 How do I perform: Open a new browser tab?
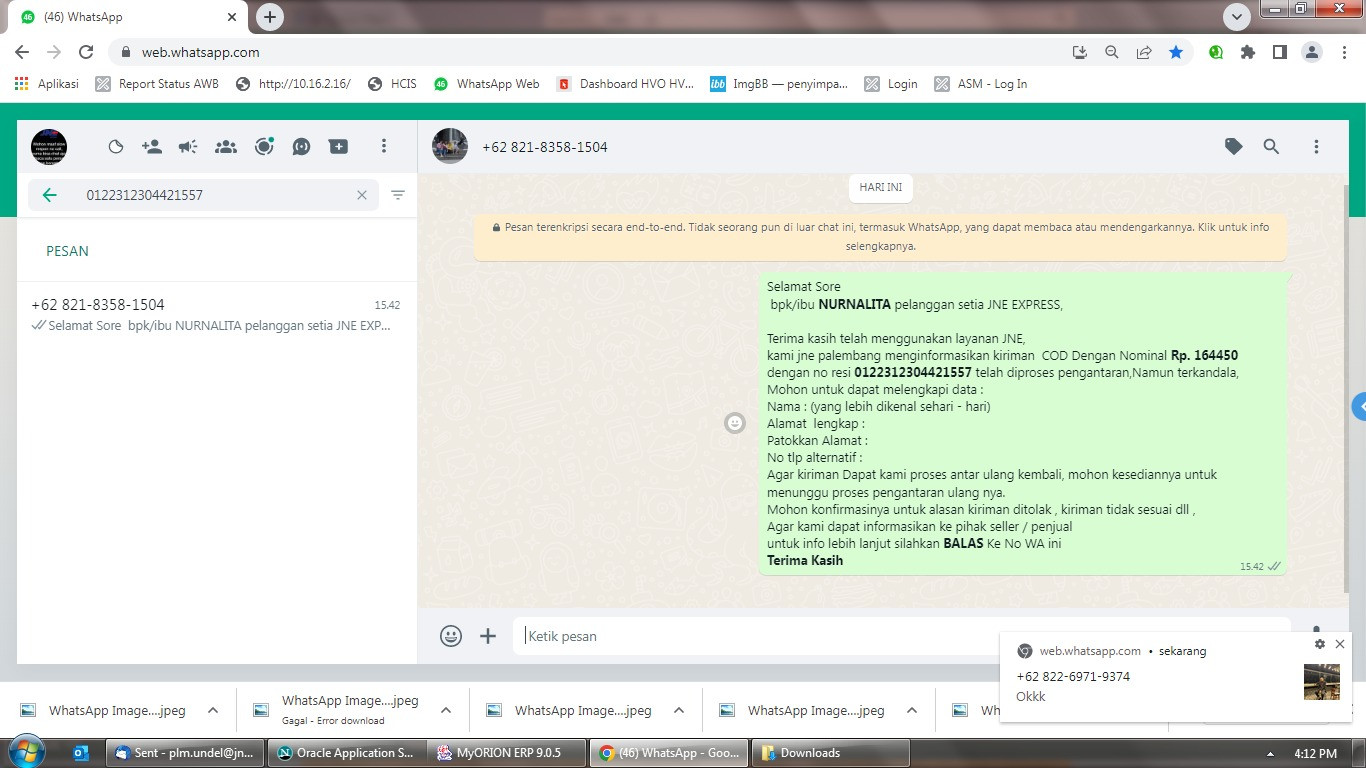pos(269,17)
